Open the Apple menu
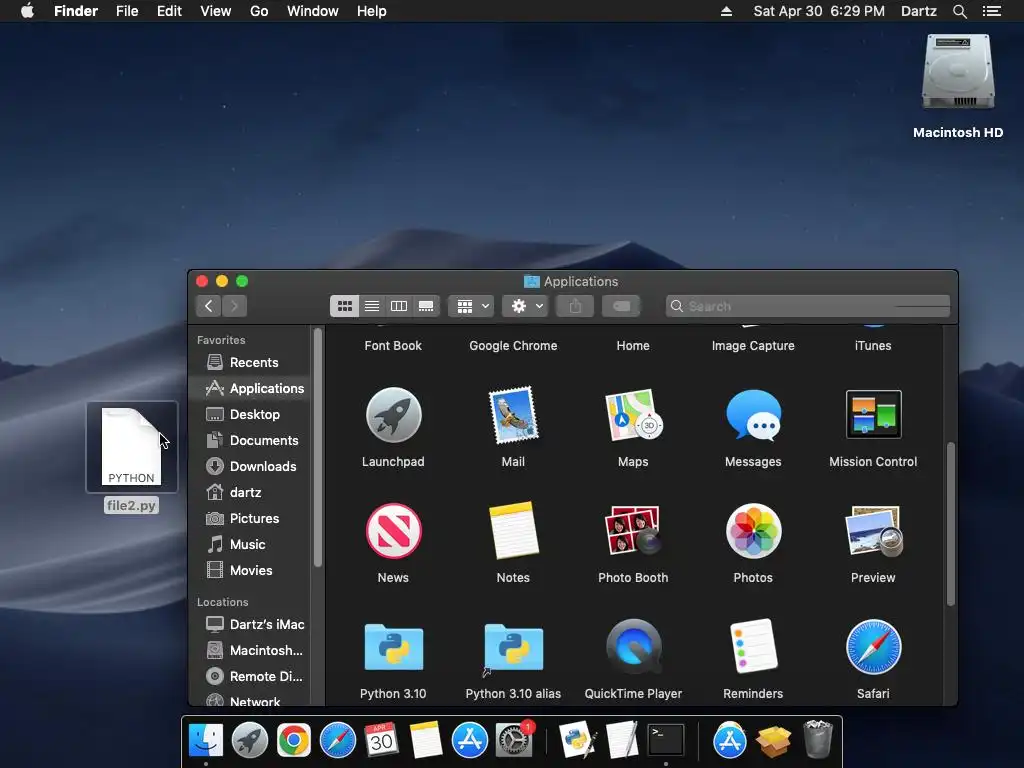 point(27,10)
